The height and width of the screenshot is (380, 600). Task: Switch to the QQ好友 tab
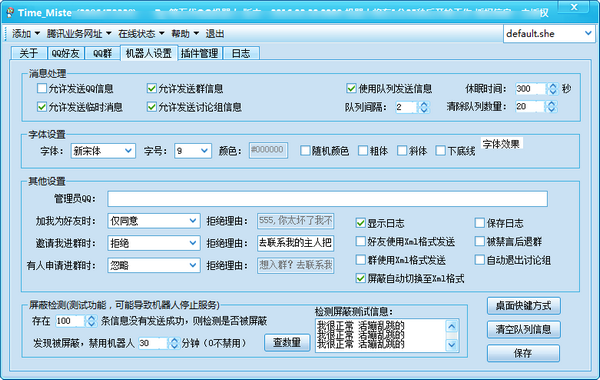pos(65,53)
